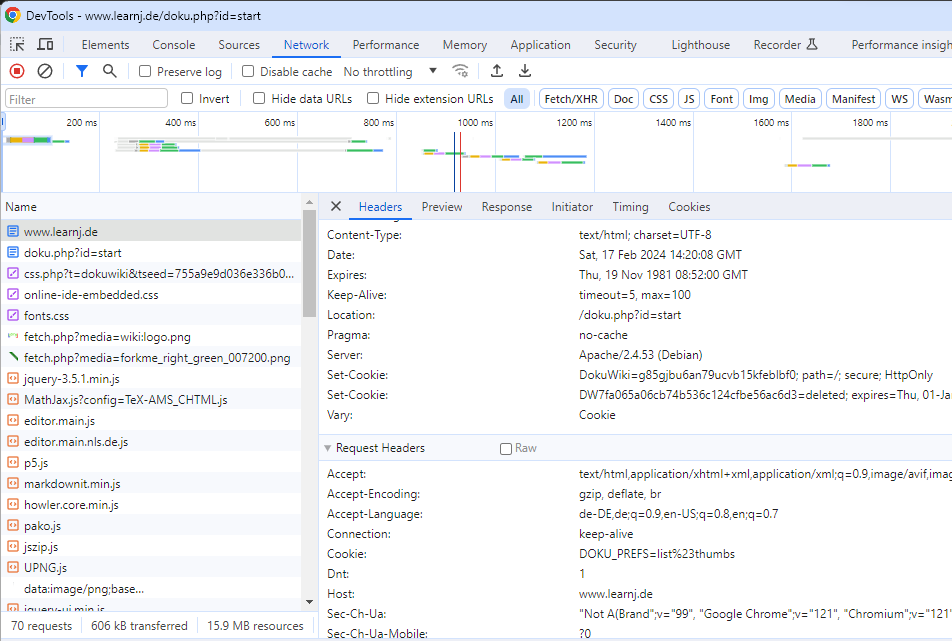This screenshot has height=641, width=952.
Task: Open the network search magnifier
Action: pyautogui.click(x=110, y=71)
